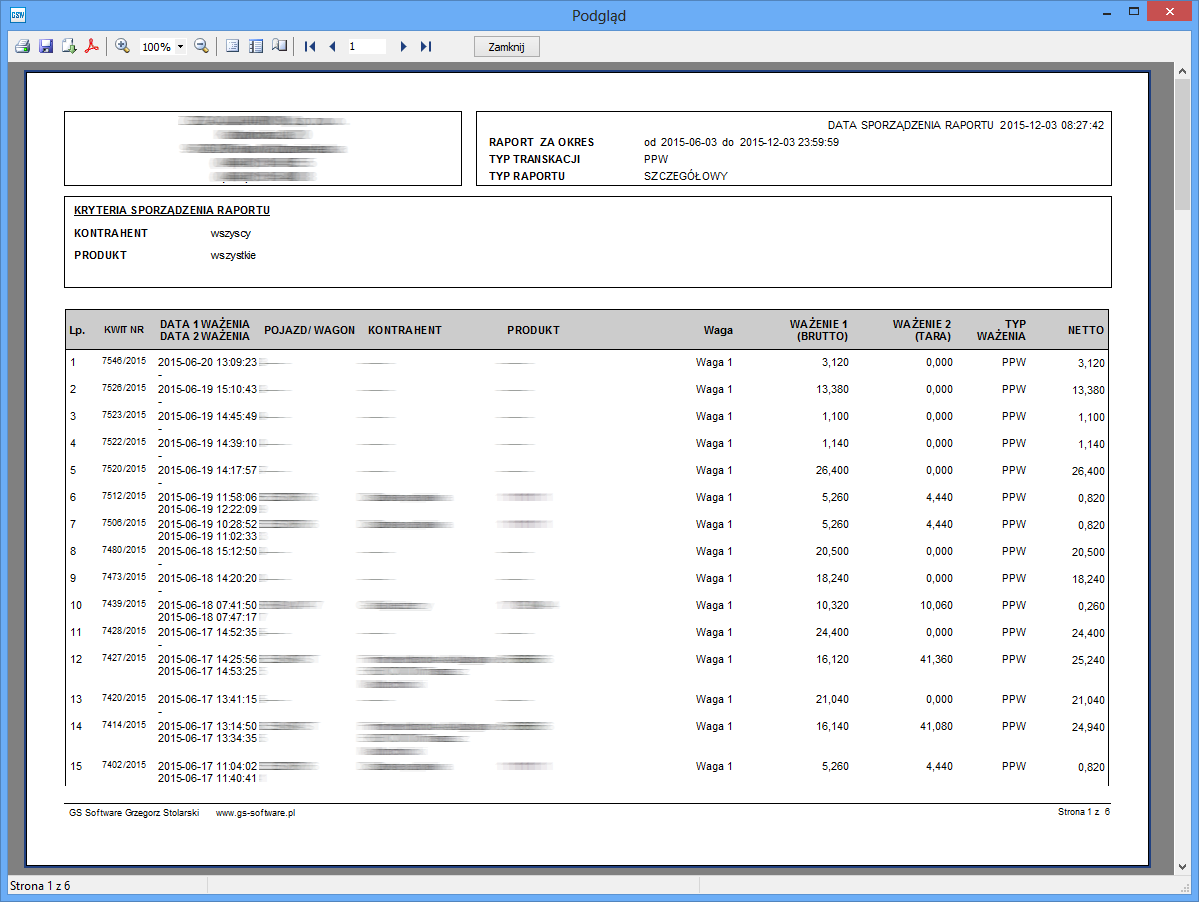Switch to the single page view icon
The height and width of the screenshot is (902, 1199).
pos(233,46)
